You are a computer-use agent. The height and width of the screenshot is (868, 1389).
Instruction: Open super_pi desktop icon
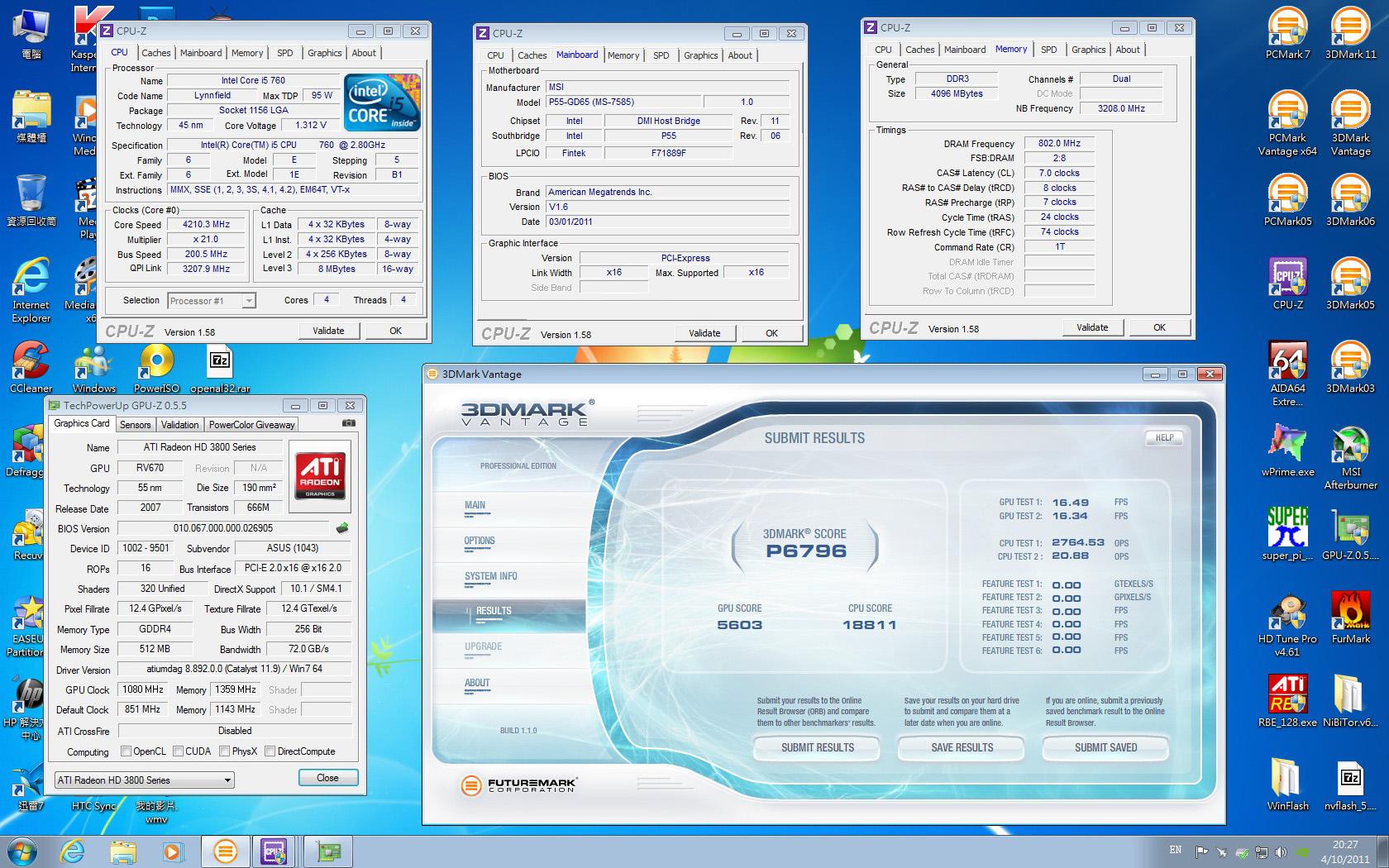pyautogui.click(x=1287, y=534)
